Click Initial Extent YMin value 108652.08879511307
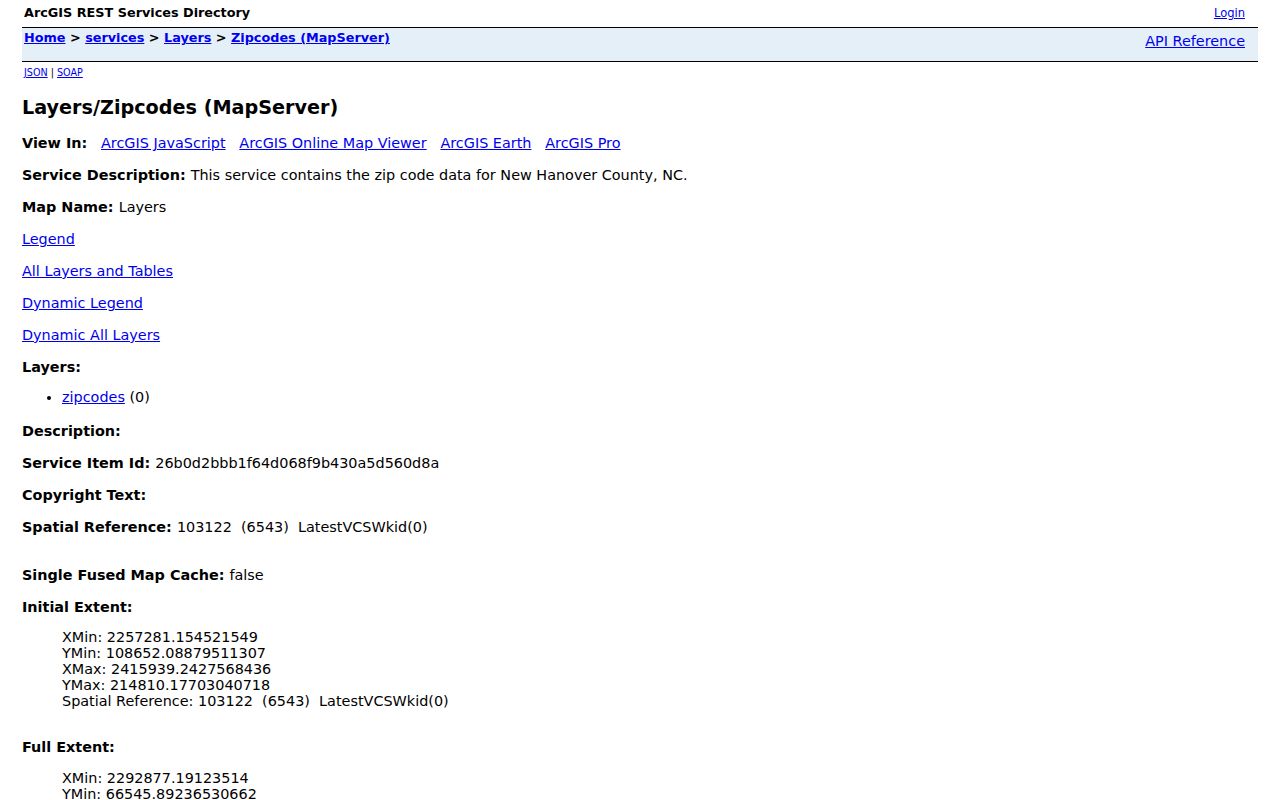Viewport: 1280px width, 800px height. tap(186, 653)
